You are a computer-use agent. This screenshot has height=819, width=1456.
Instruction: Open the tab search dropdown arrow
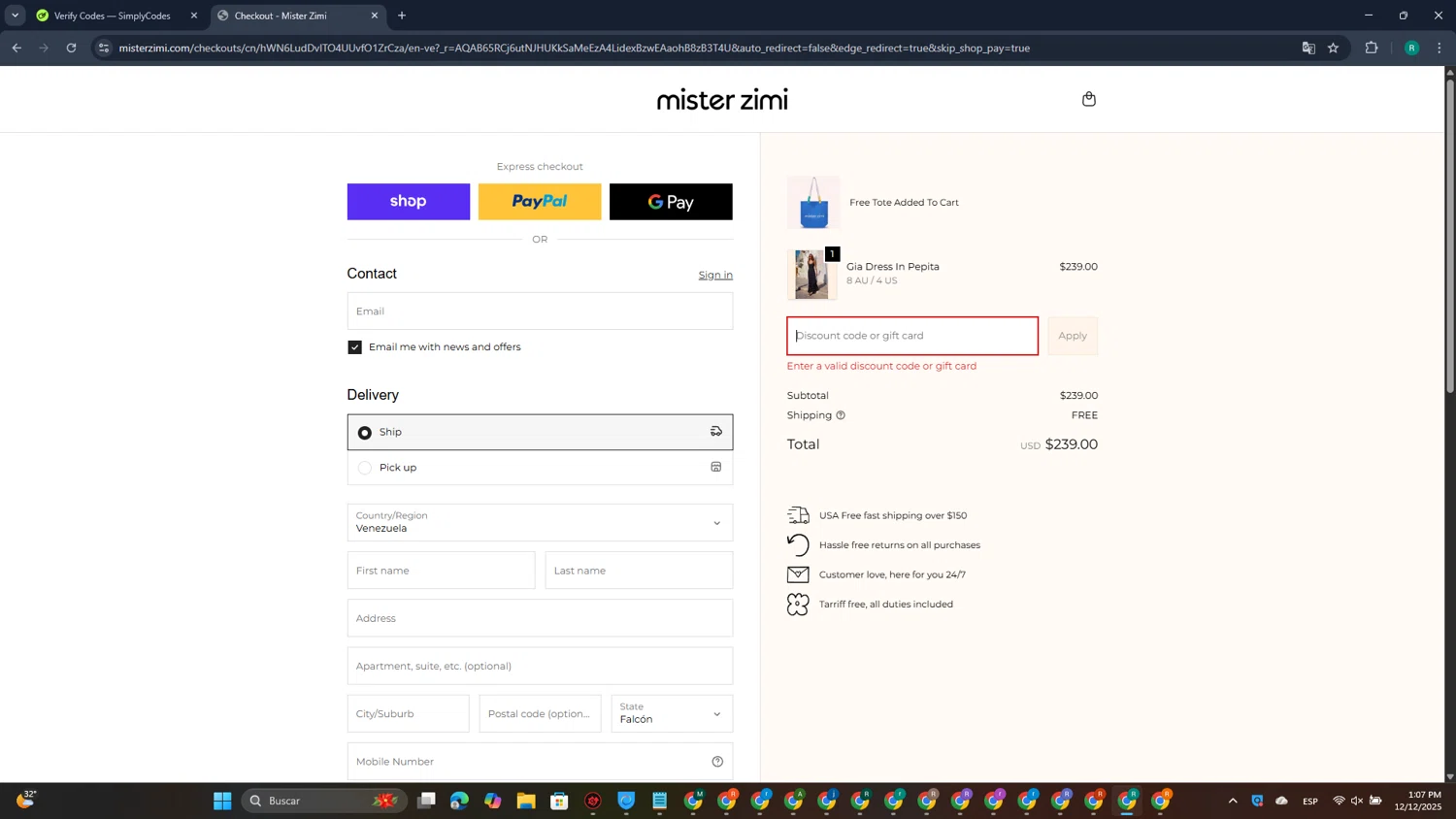click(x=15, y=16)
